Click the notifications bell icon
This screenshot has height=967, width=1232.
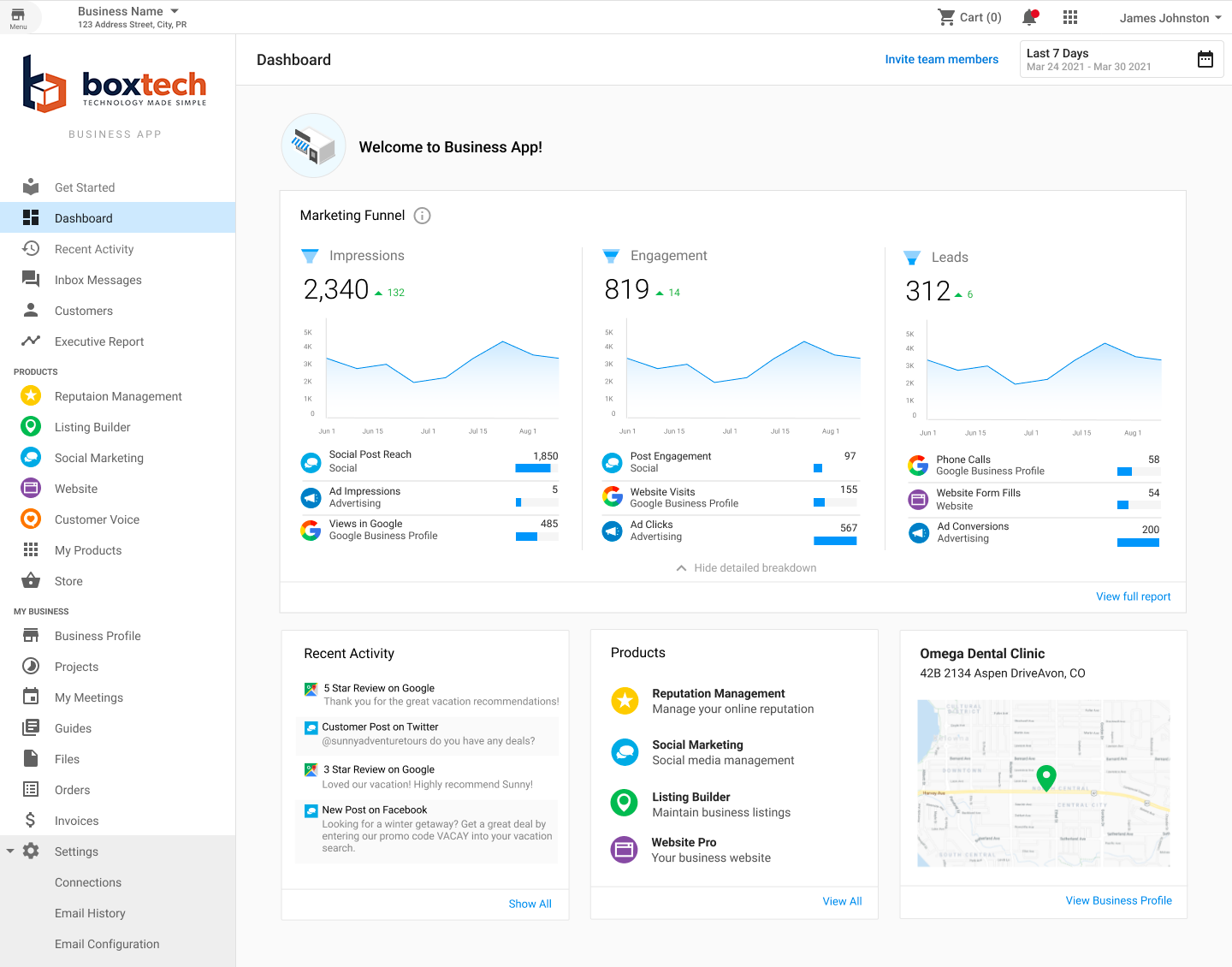(1029, 17)
